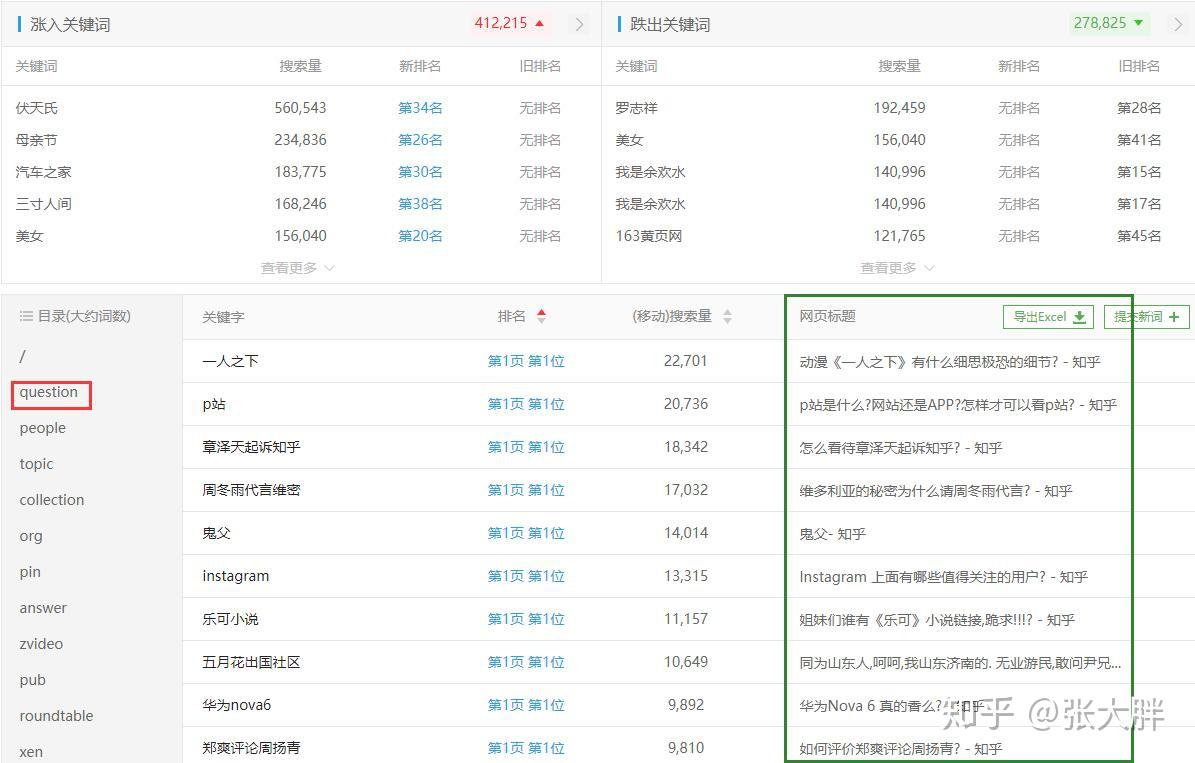
Task: Open next arrow beside 278,825 falling keywords
Action: (1178, 24)
